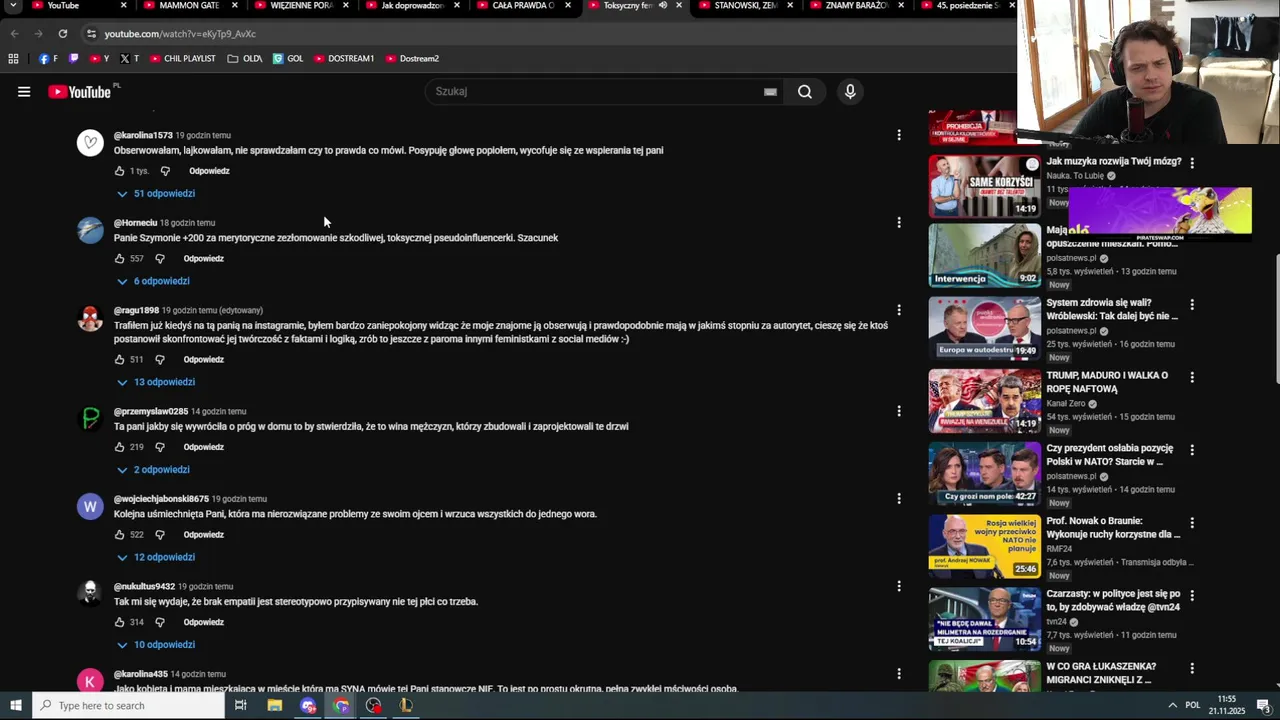Image resolution: width=1280 pixels, height=720 pixels.
Task: Open options for 'Jak muzyka rozwija Twój mózg?' video
Action: pyautogui.click(x=1192, y=162)
